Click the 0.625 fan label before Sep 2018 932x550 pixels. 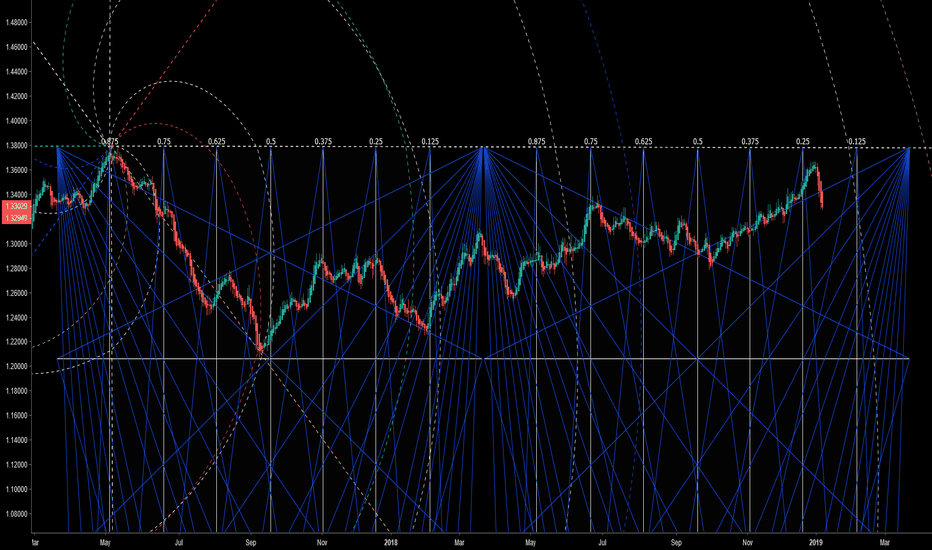(x=643, y=142)
